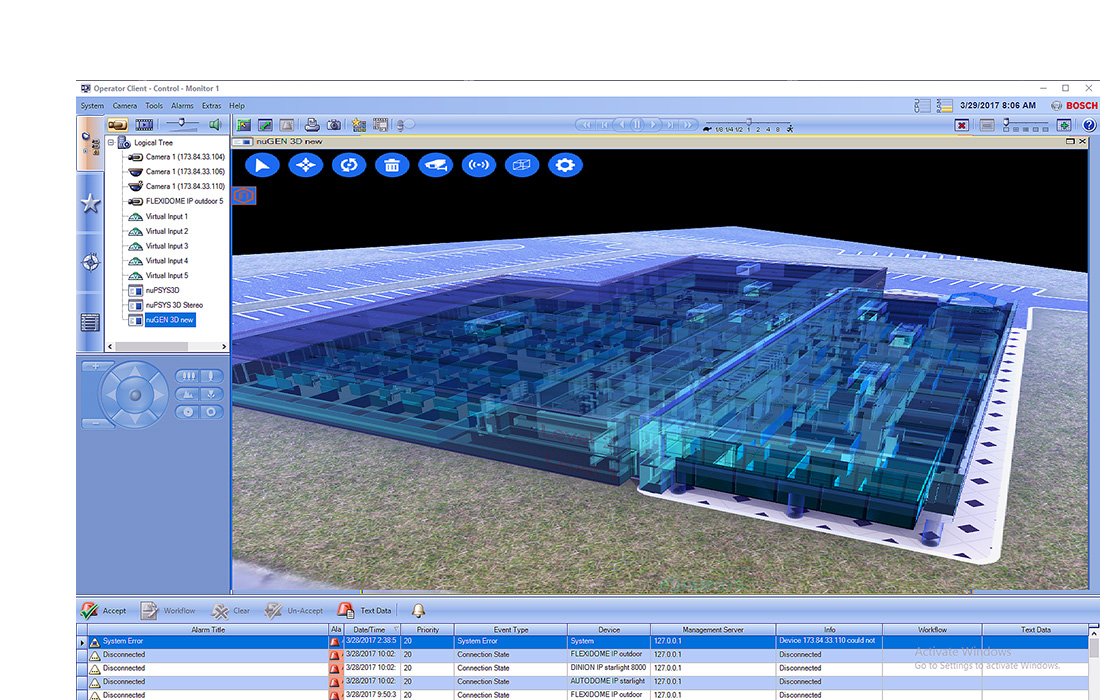Open the Extras menu
Viewport: 1100px width, 700px height.
pos(211,106)
